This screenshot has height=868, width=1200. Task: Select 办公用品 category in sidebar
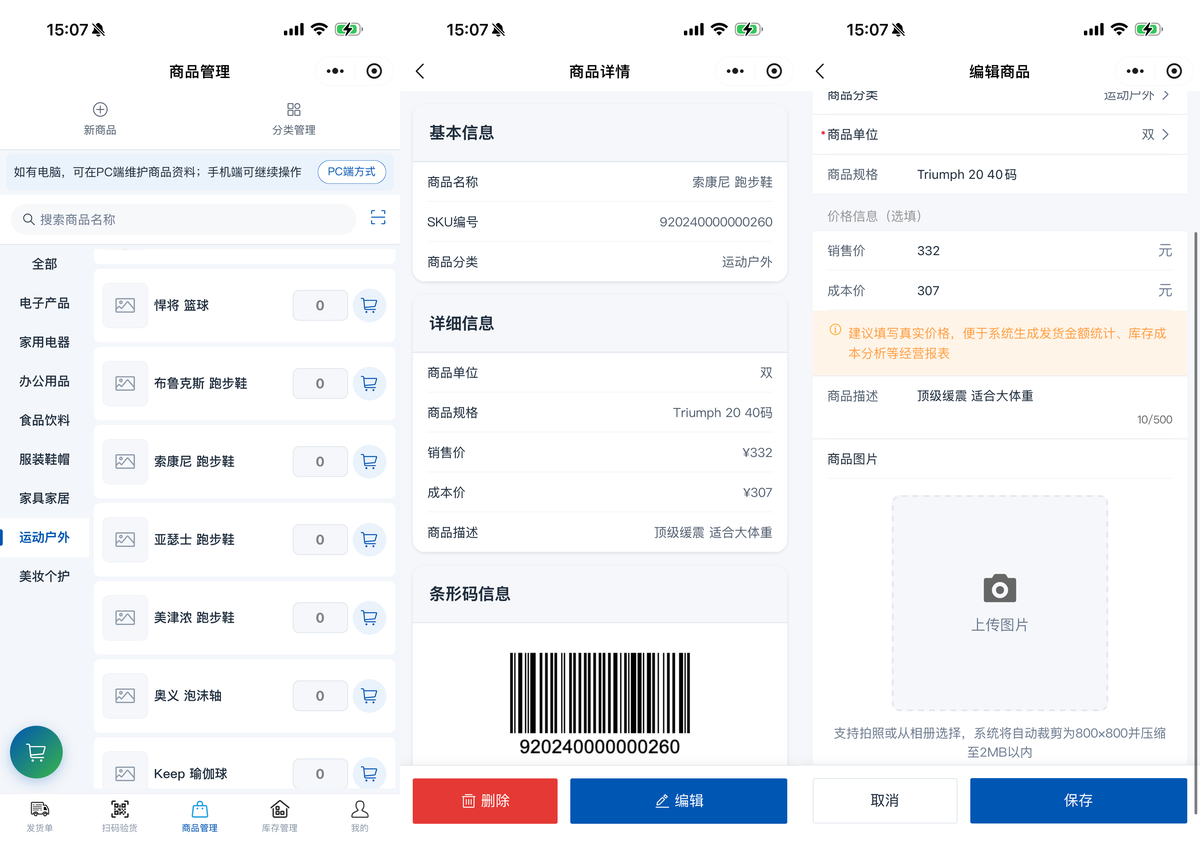(x=45, y=381)
